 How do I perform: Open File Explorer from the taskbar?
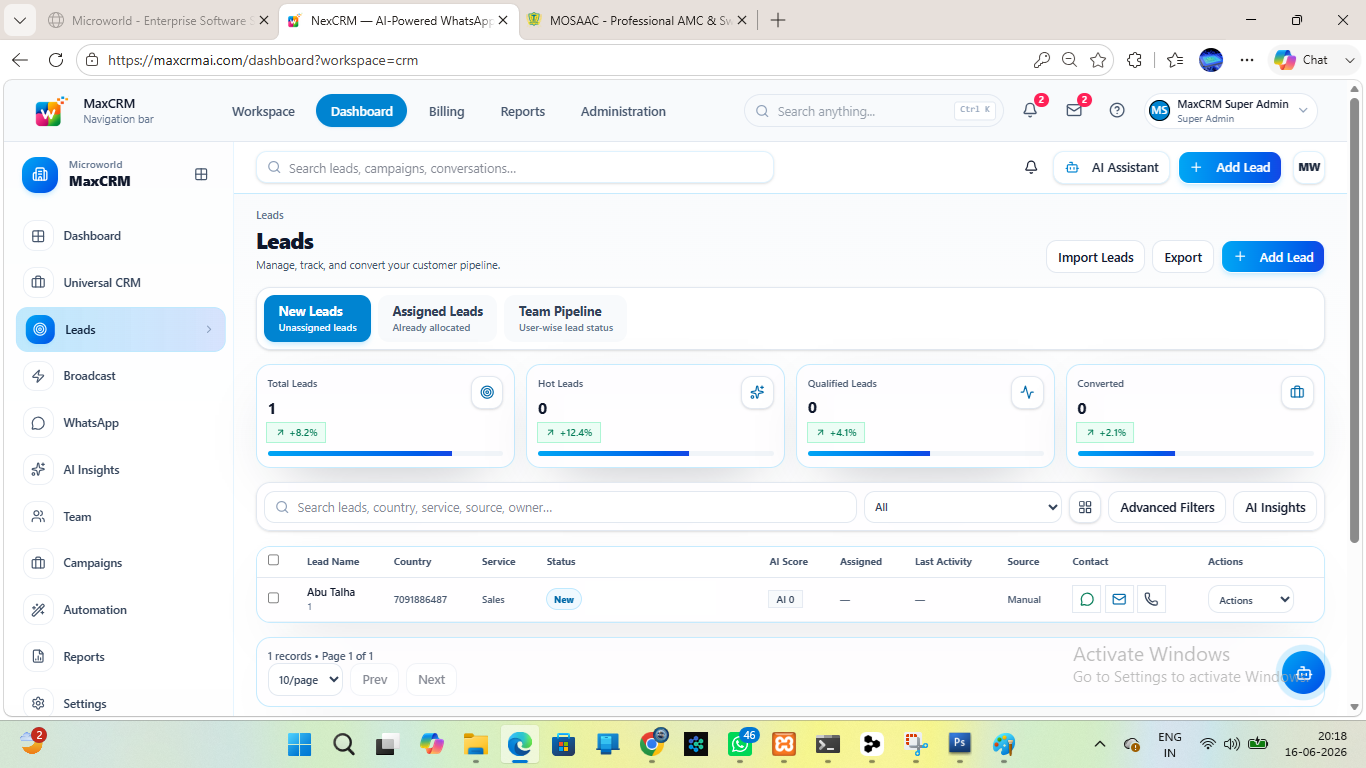pos(475,744)
